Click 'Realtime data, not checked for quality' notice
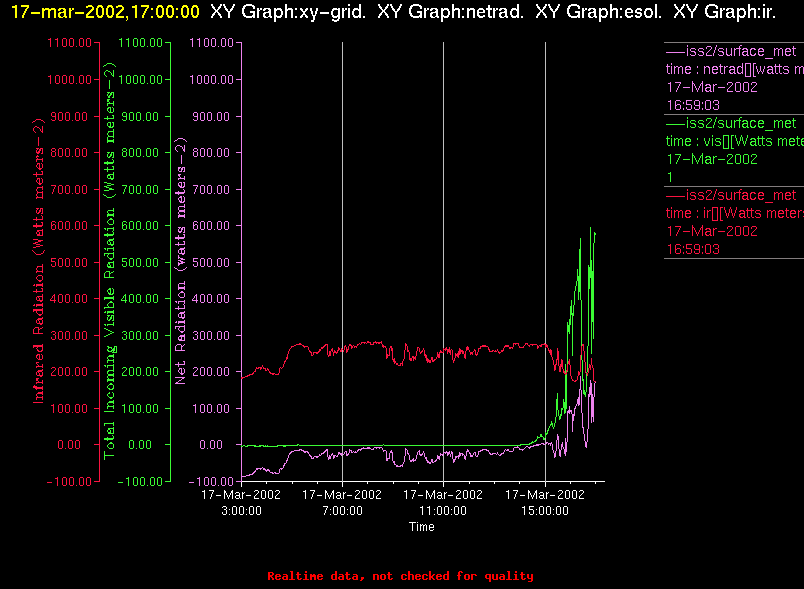The image size is (804, 589). 400,576
